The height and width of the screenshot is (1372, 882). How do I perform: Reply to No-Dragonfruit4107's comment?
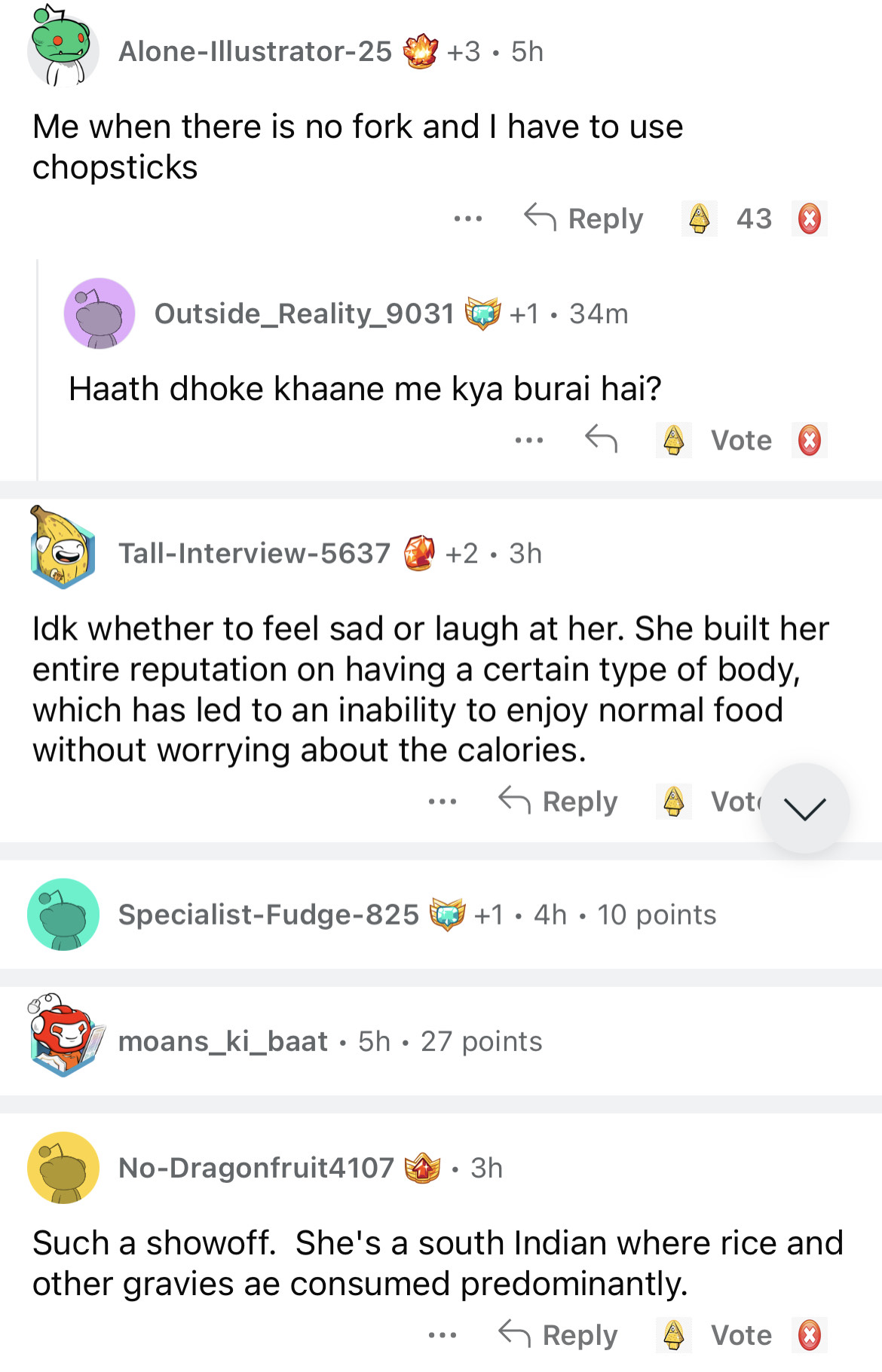(x=559, y=1335)
